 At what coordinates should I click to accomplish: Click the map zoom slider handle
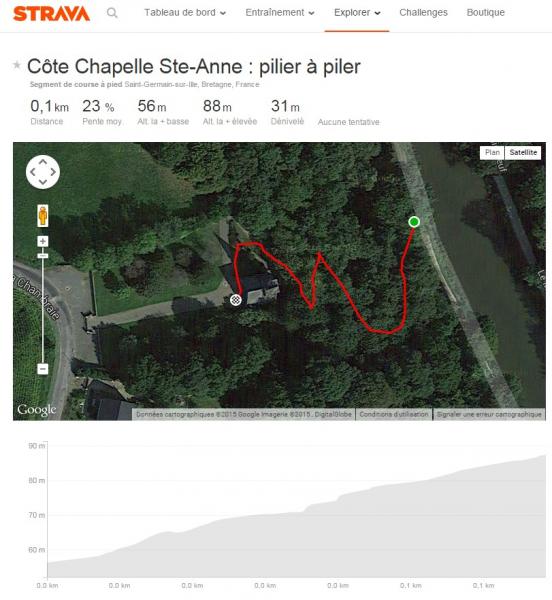43,256
